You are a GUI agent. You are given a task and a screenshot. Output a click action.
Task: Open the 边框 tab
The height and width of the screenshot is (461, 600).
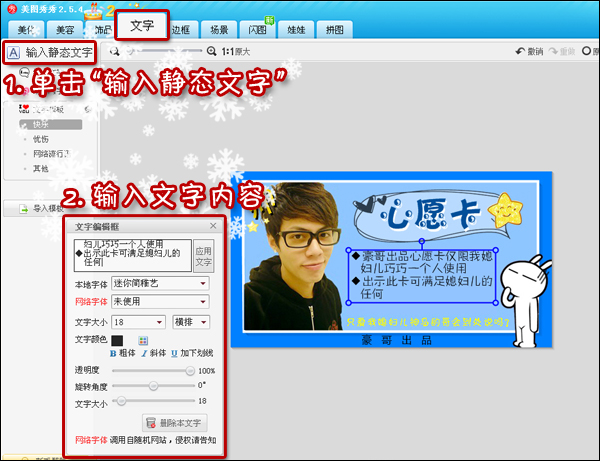point(181,30)
